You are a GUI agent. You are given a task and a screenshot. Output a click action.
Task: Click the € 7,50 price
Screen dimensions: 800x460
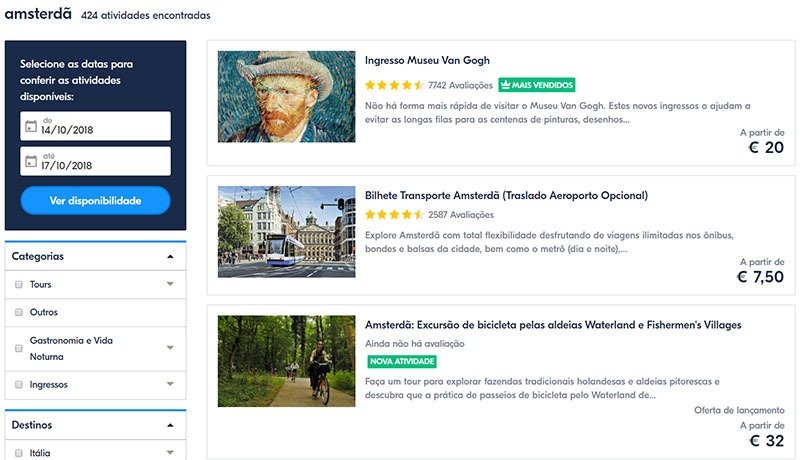[760, 277]
